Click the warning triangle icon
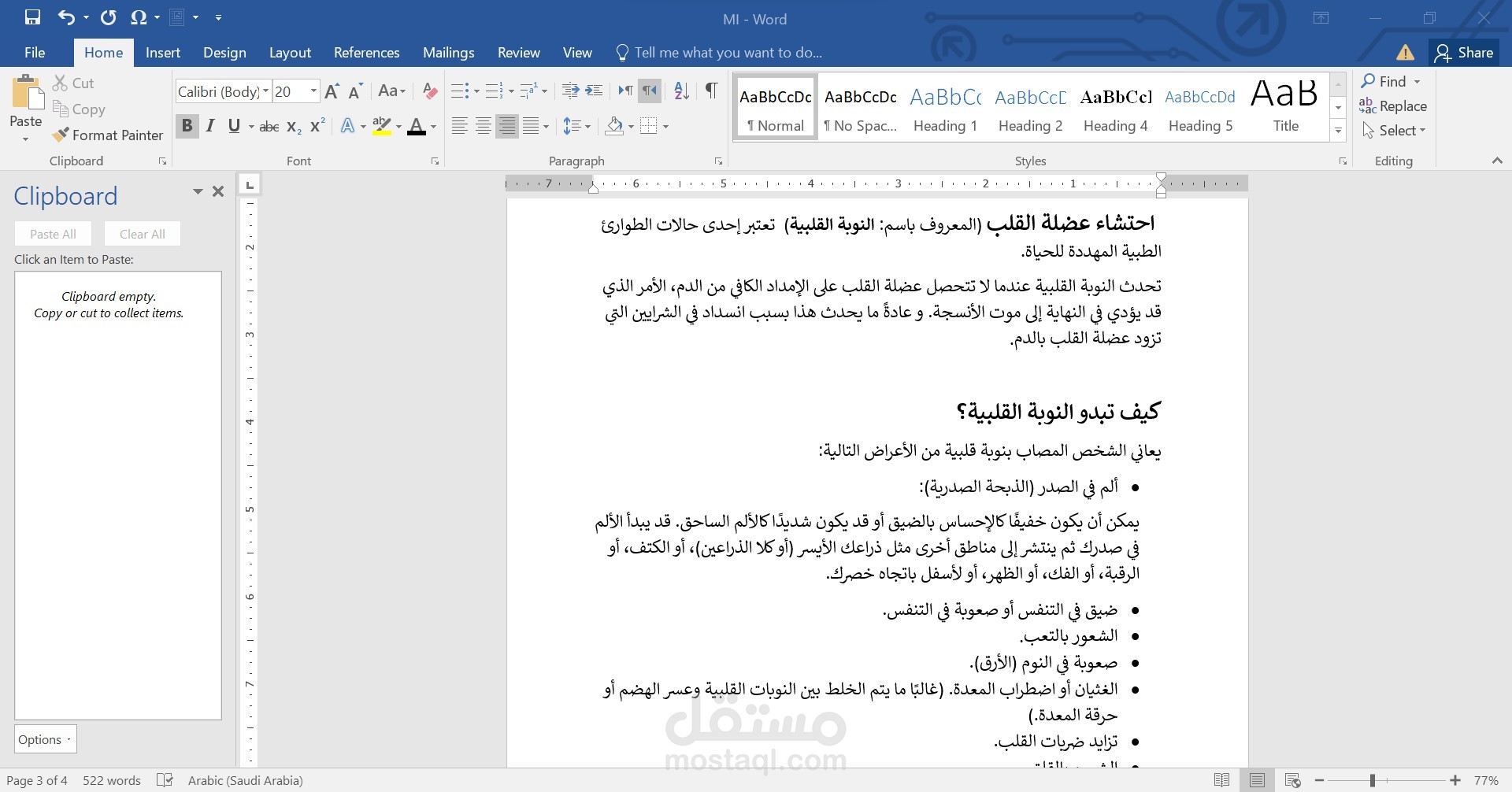The width and height of the screenshot is (1512, 792). 1406,53
